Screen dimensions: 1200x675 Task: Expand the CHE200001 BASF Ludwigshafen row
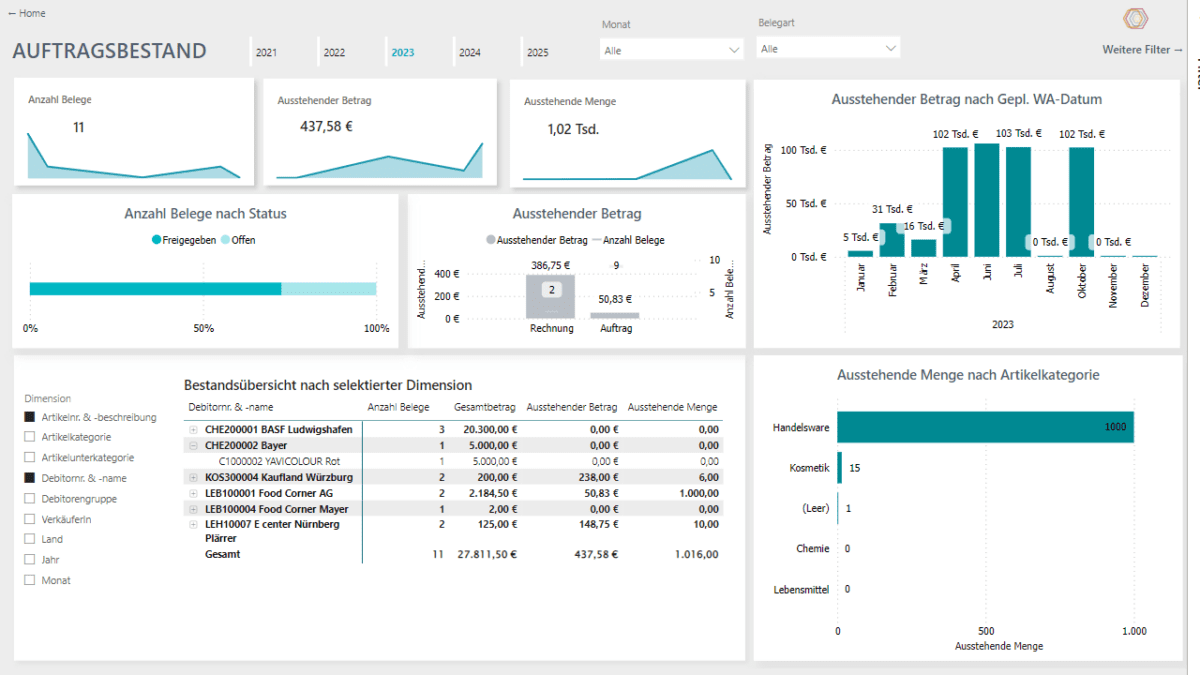coord(193,430)
